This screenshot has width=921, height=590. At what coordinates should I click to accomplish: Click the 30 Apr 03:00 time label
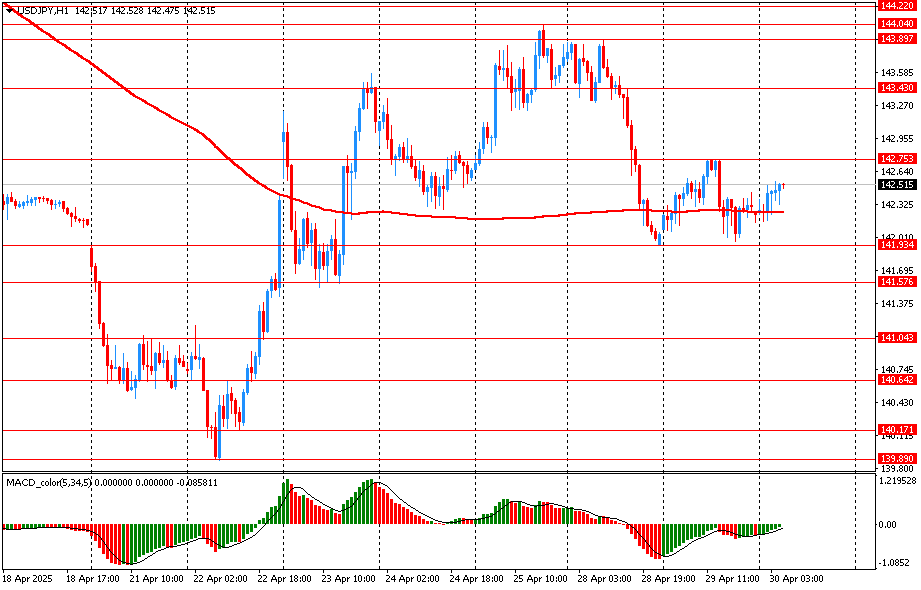tap(798, 578)
